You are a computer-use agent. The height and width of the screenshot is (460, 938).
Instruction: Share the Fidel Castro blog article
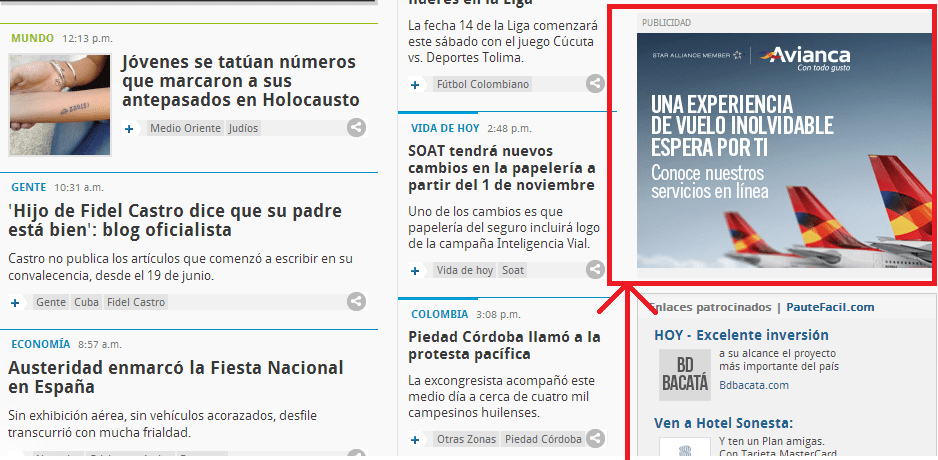[357, 301]
